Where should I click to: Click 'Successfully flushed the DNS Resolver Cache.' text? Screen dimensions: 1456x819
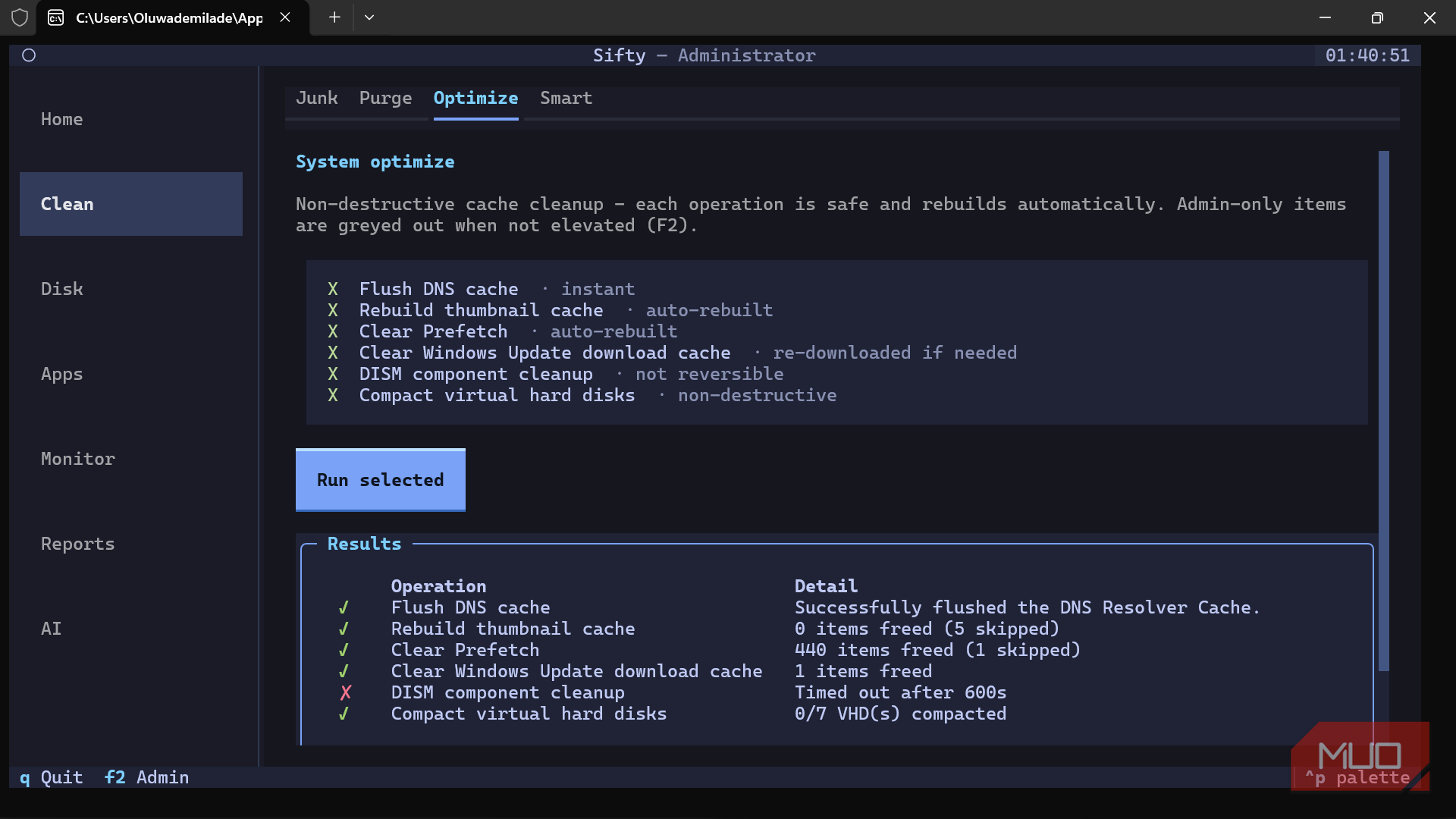coord(1027,607)
